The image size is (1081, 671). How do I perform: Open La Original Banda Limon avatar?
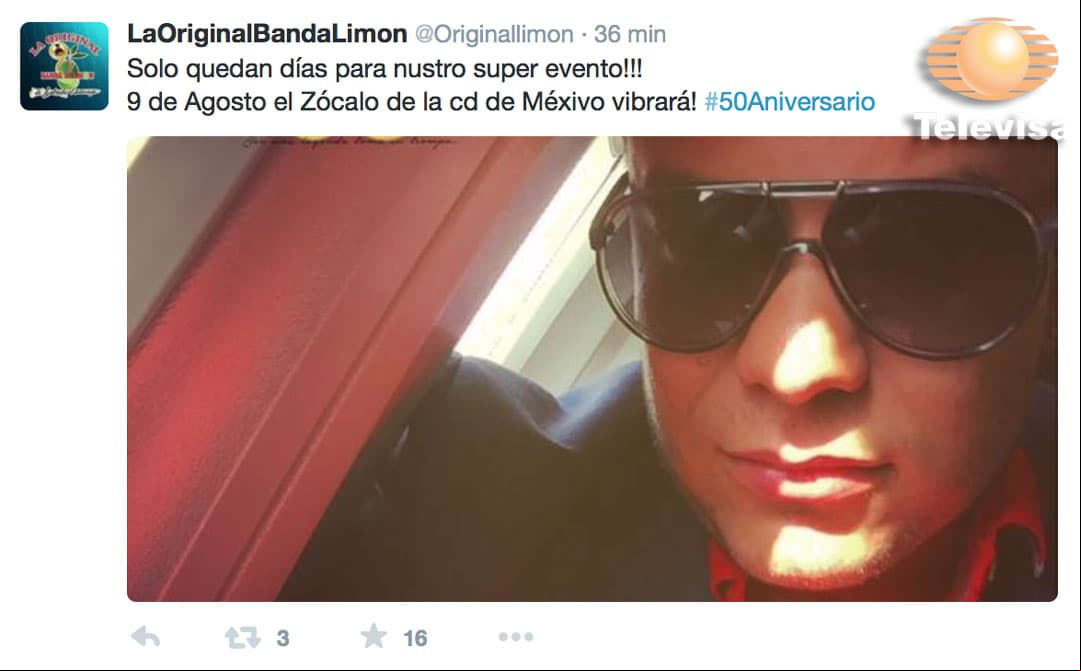(64, 66)
